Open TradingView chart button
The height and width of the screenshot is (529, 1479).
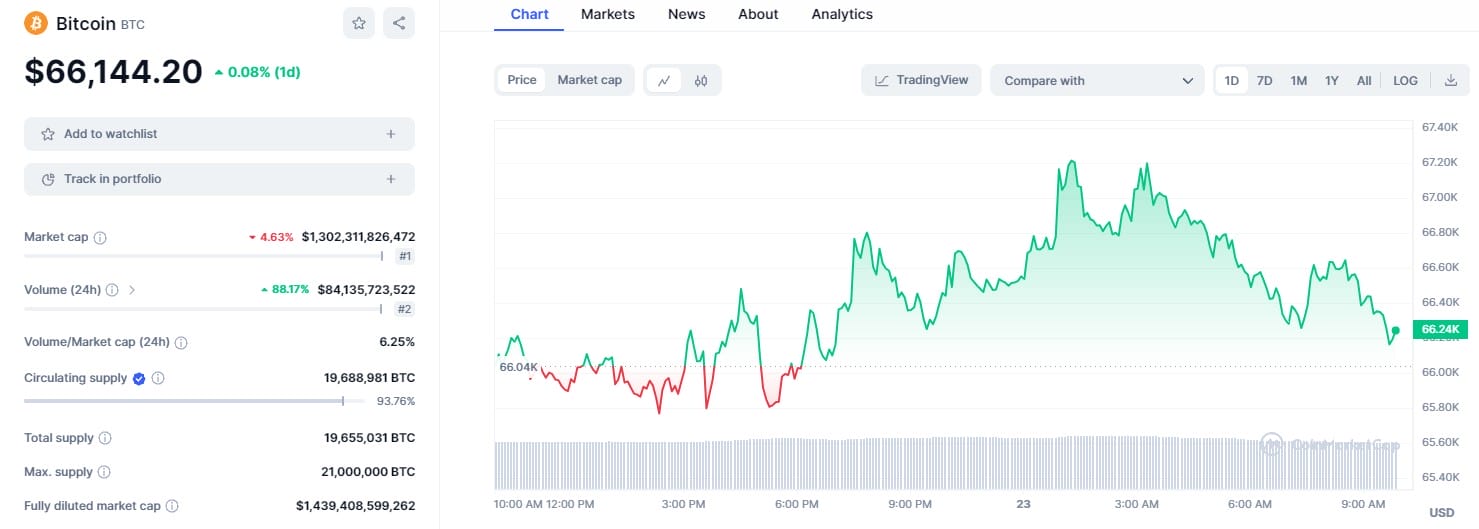click(921, 80)
